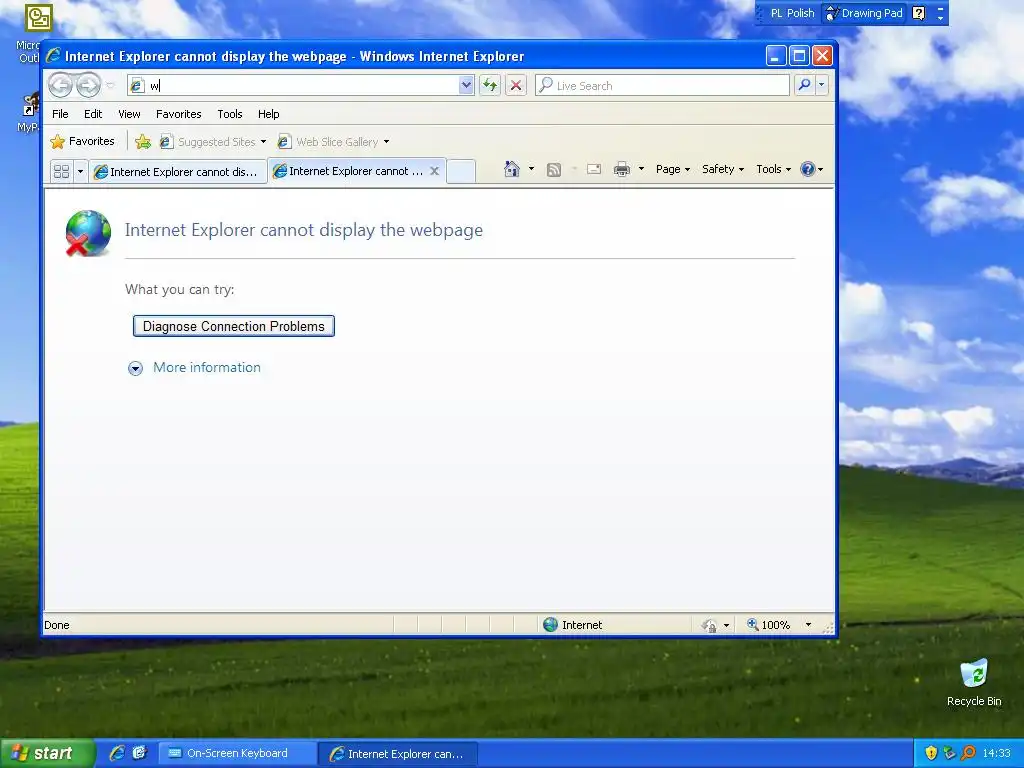Expand the zoom level dropdown arrow
The image size is (1024, 768).
coord(808,625)
